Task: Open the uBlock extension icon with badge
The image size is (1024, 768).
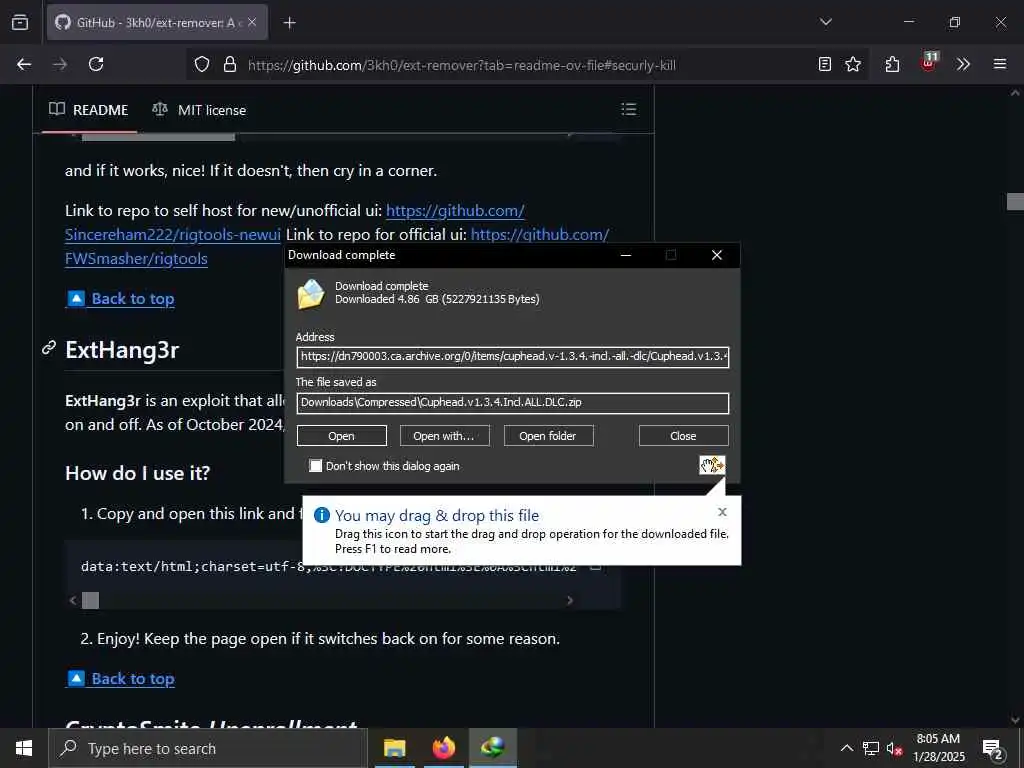Action: click(928, 62)
